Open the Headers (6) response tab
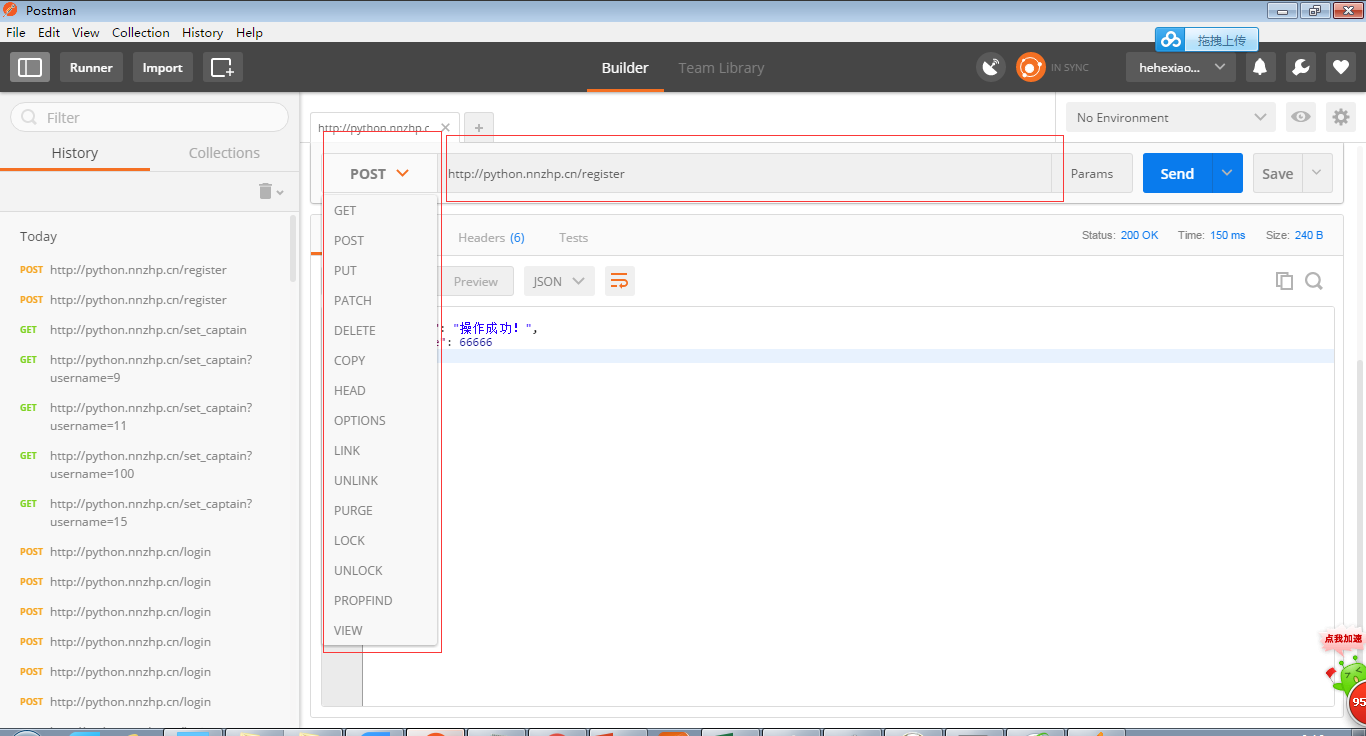This screenshot has height=736, width=1366. [491, 238]
